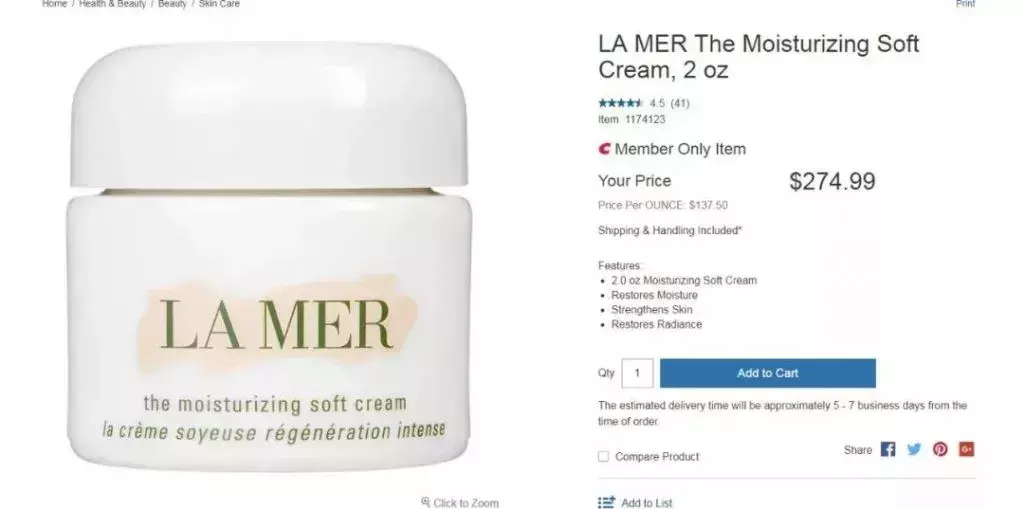Click the Print link
Screen dimensions: 1024x509
(x=965, y=4)
